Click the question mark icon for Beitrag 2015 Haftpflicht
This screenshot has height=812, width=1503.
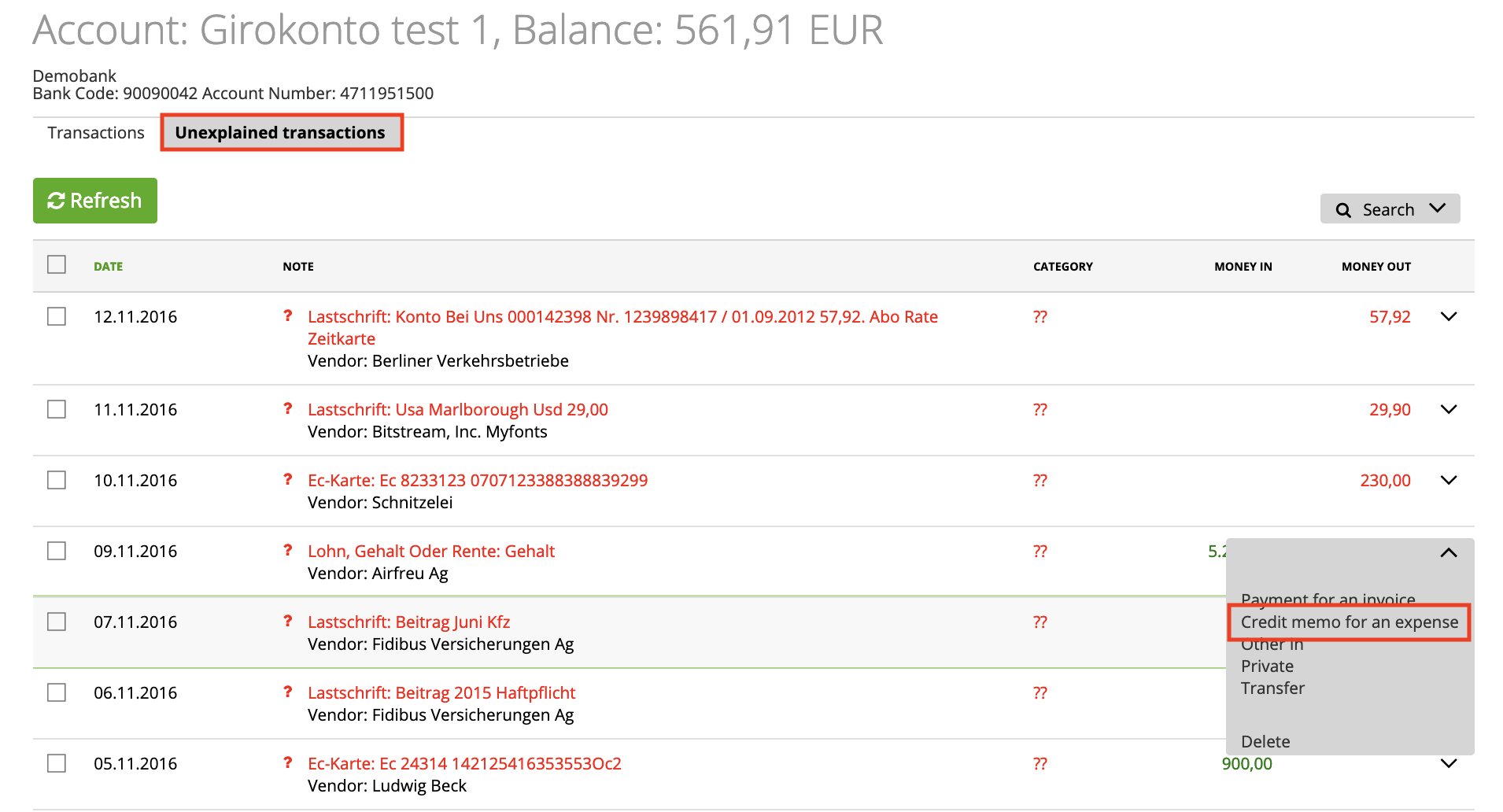coord(288,692)
